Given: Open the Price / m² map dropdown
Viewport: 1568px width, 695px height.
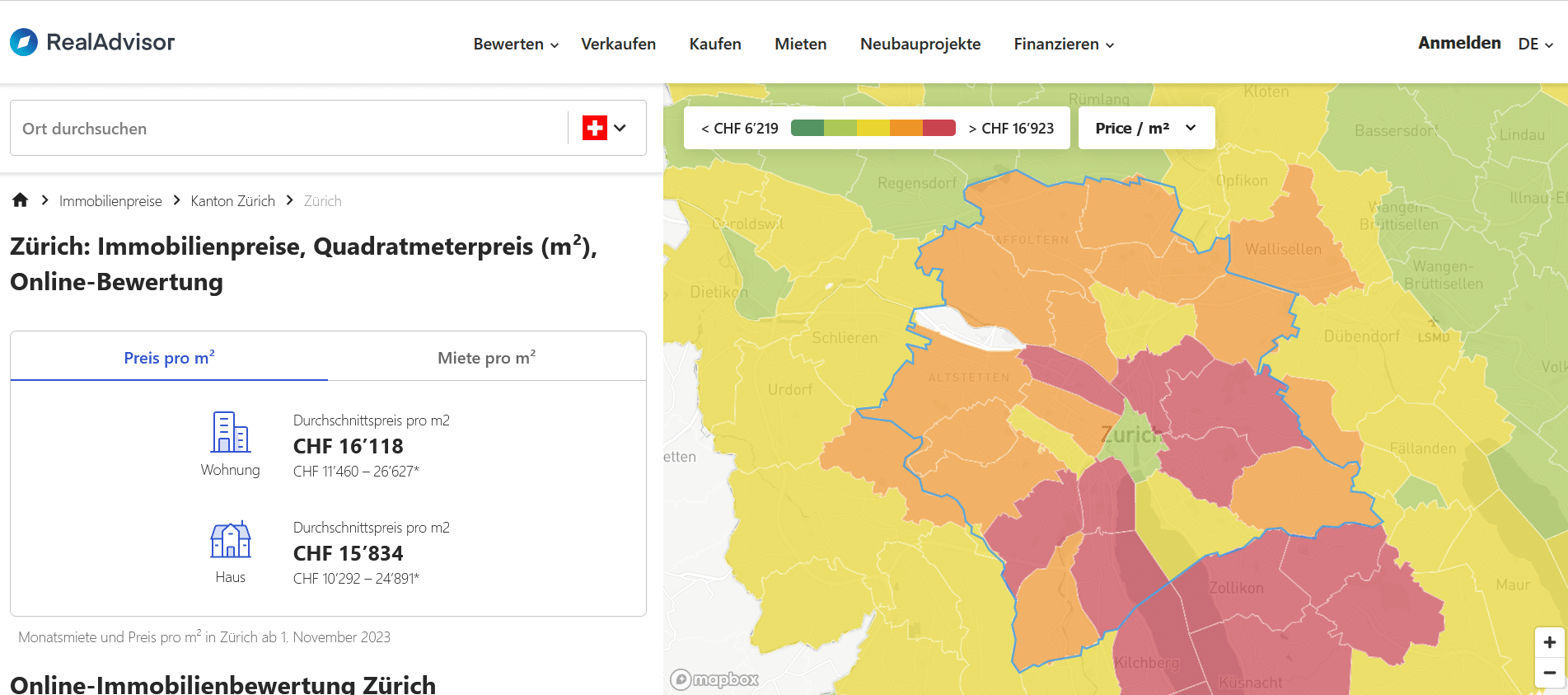Looking at the screenshot, I should click(1146, 128).
